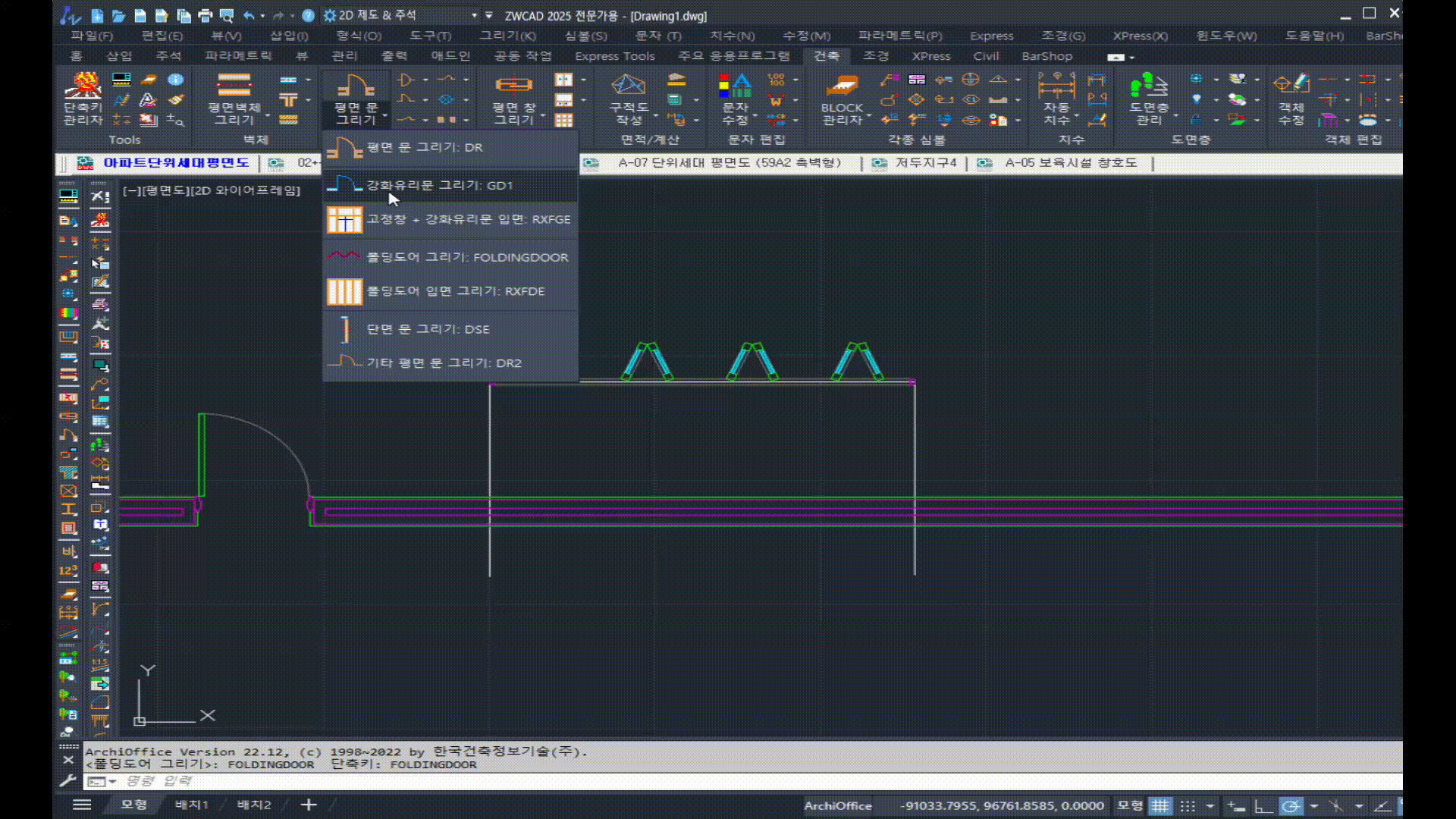Image resolution: width=1456 pixels, height=819 pixels.
Task: Choose 폴딩도어 그리기: FOLDINGDOOR from dropdown
Action: 467,257
